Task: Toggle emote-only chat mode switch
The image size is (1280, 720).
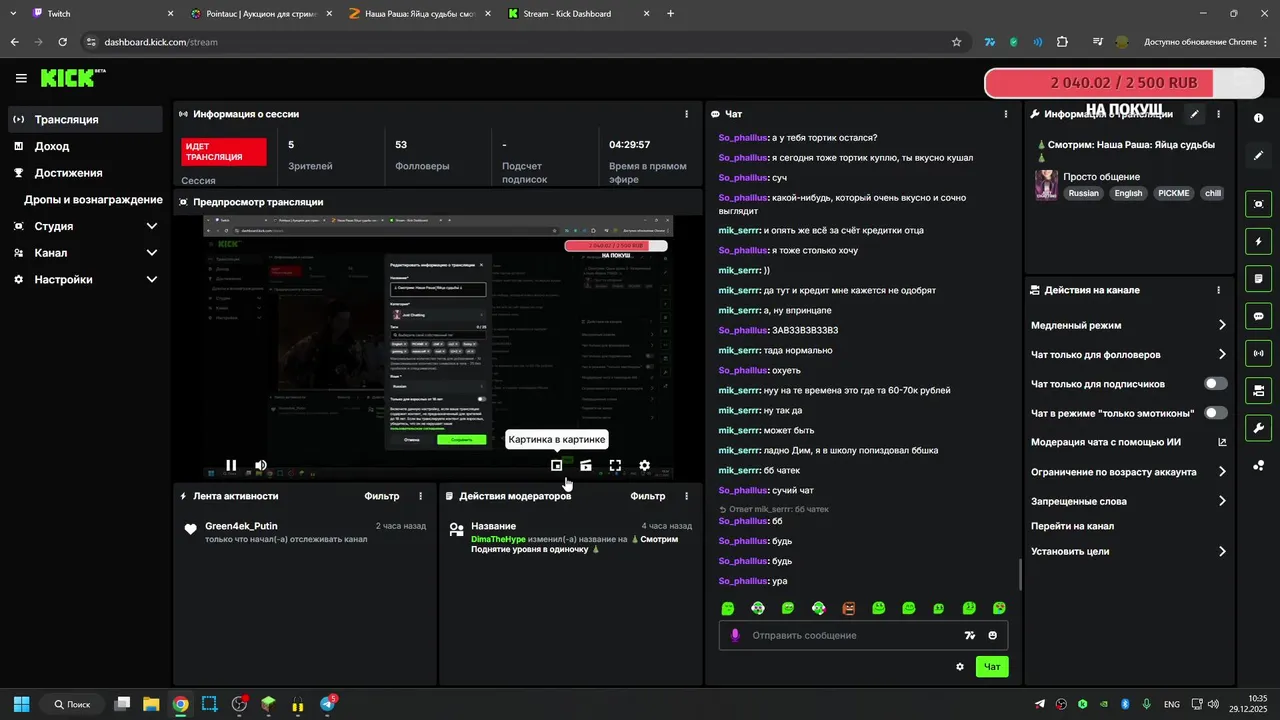Action: [x=1216, y=412]
